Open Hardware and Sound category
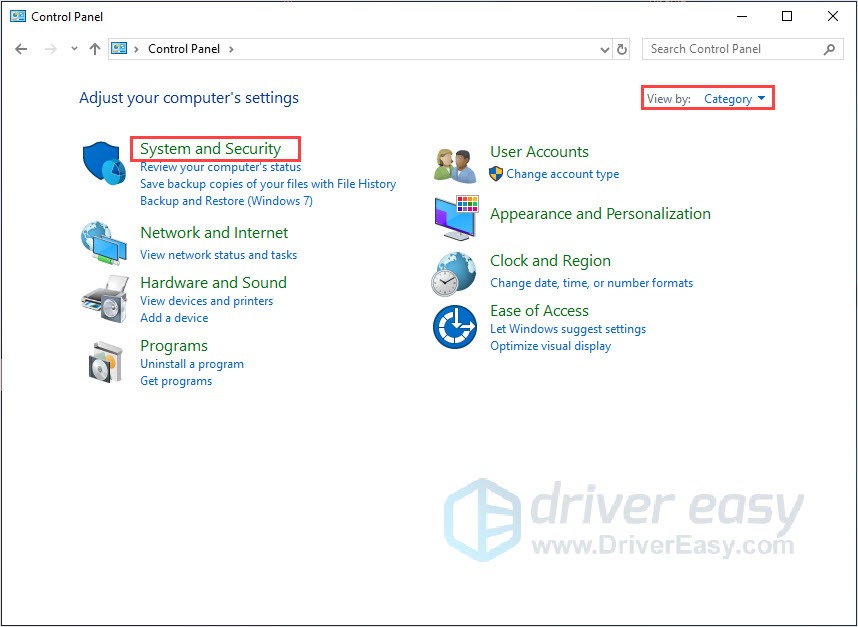This screenshot has width=858, height=627. pos(213,282)
